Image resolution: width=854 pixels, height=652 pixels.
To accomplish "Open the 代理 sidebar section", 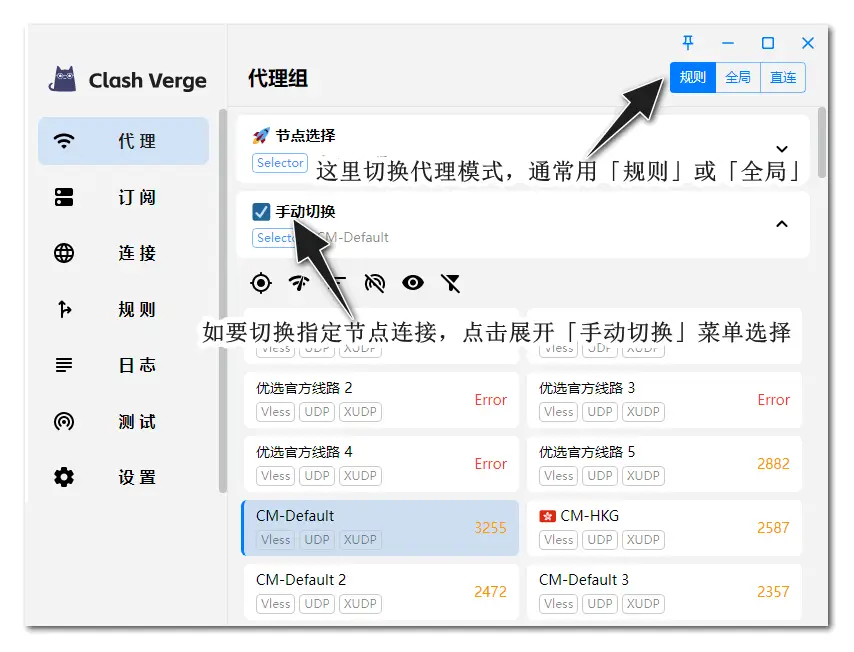I will pyautogui.click(x=123, y=141).
